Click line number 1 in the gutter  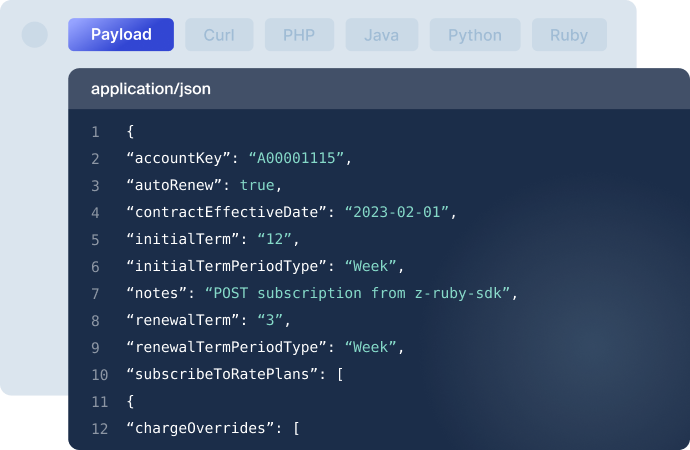coord(95,132)
